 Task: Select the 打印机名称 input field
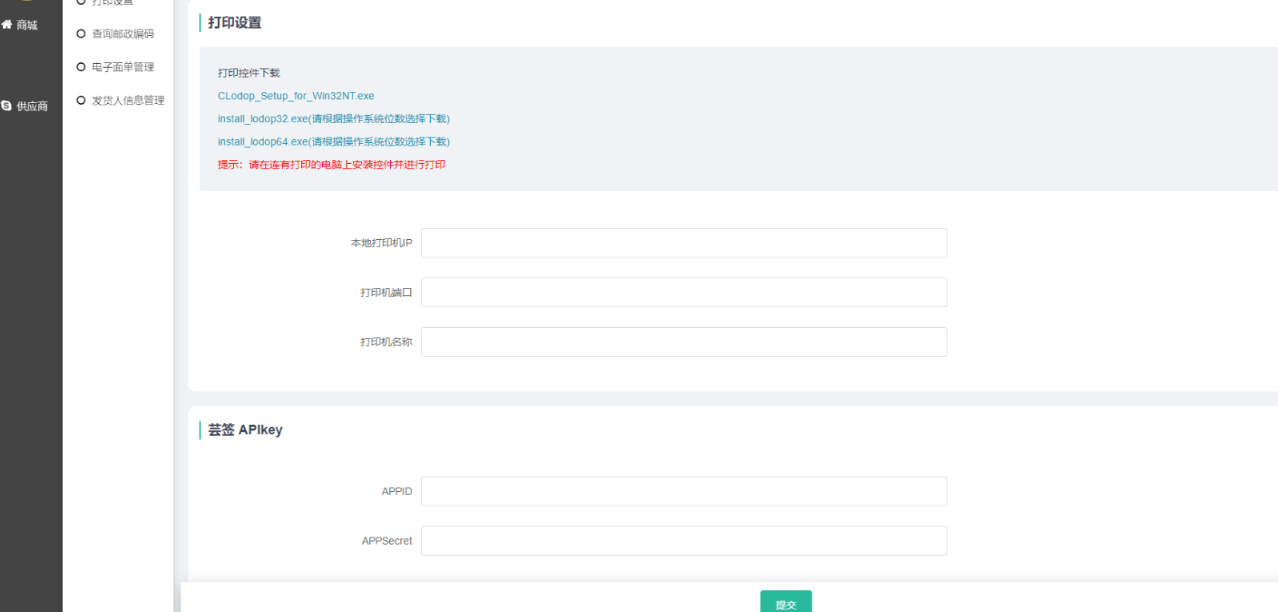[683, 342]
